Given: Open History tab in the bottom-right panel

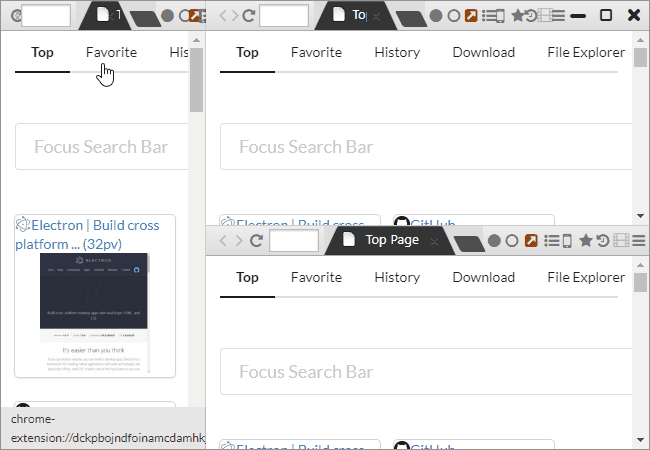Looking at the screenshot, I should [x=397, y=277].
